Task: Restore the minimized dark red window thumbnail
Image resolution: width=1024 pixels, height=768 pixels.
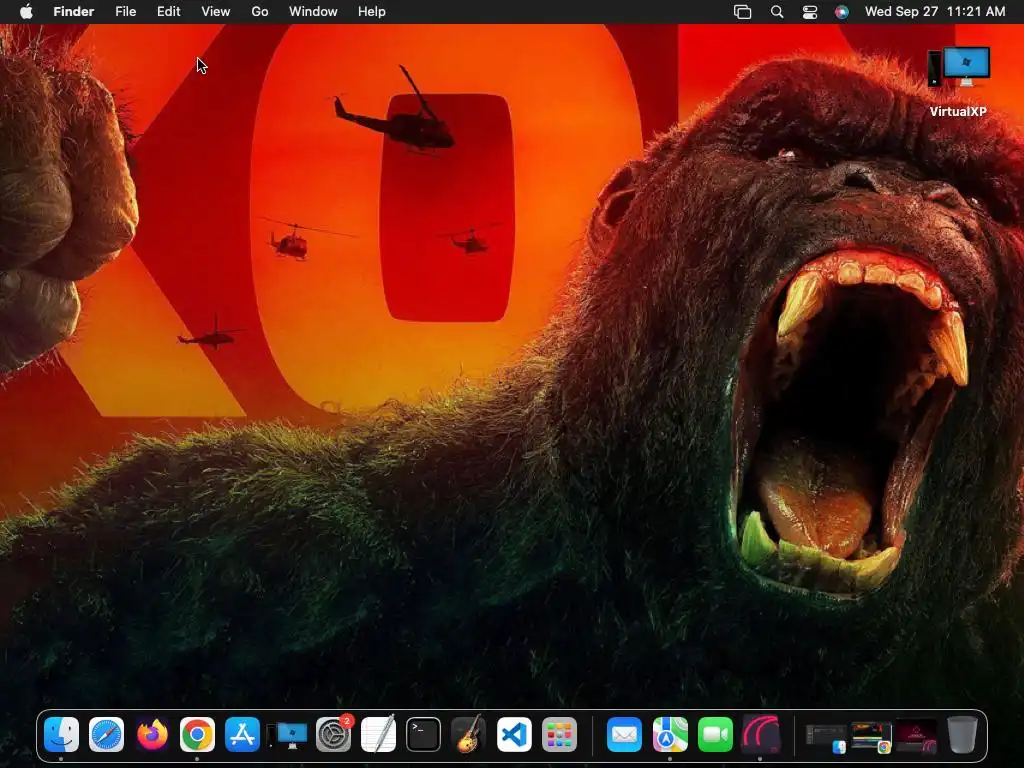Action: pyautogui.click(x=916, y=737)
